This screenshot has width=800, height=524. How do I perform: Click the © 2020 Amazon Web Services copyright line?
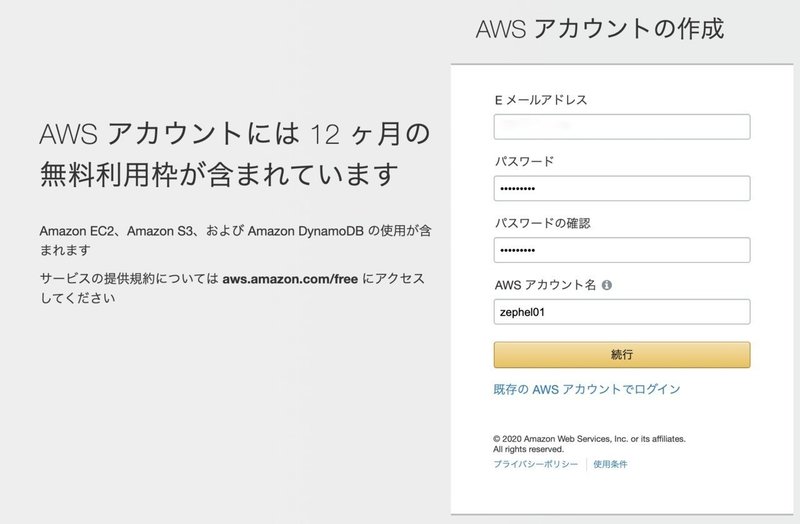coord(589,439)
